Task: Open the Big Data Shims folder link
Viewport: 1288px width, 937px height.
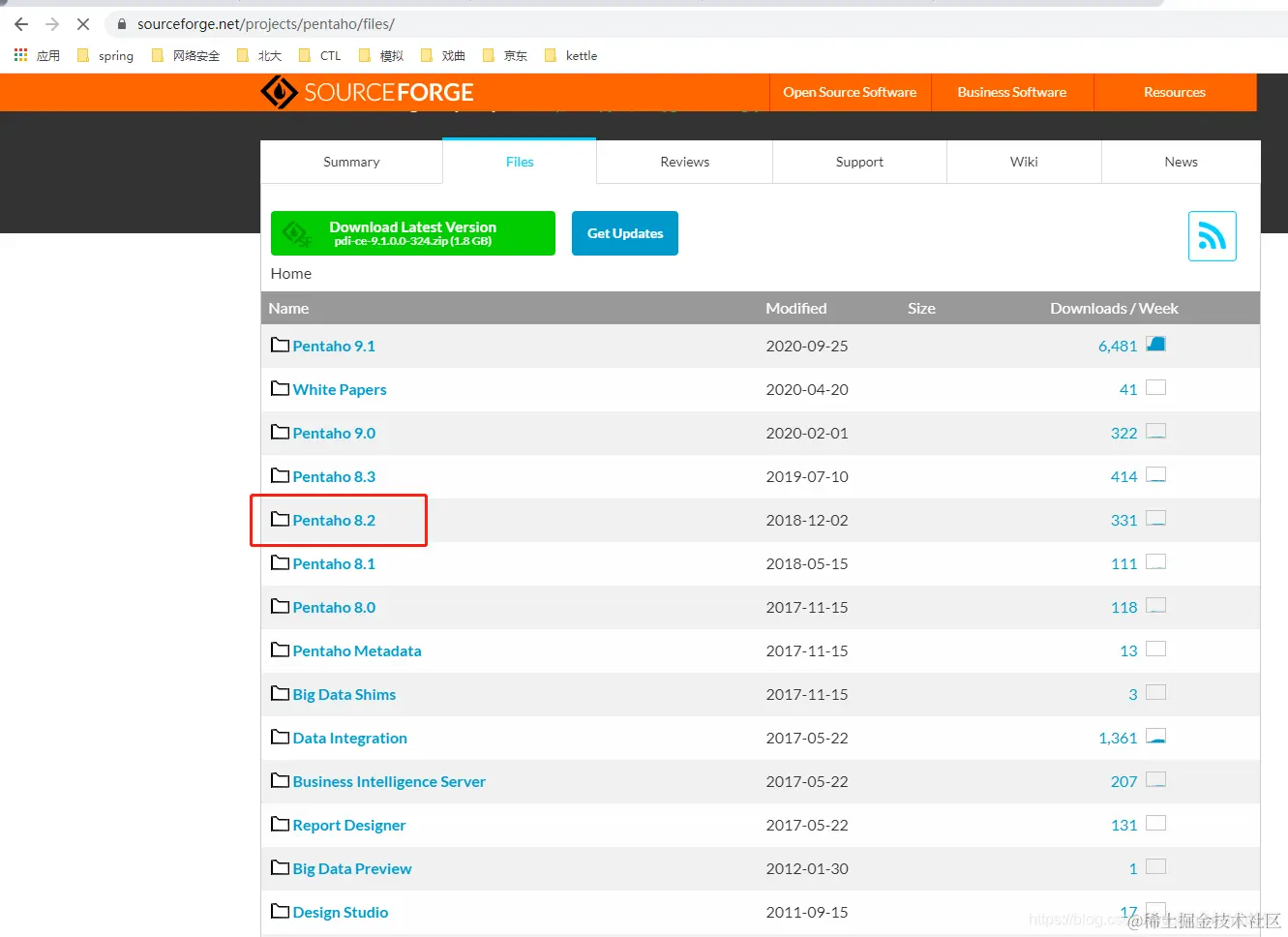Action: [x=344, y=694]
